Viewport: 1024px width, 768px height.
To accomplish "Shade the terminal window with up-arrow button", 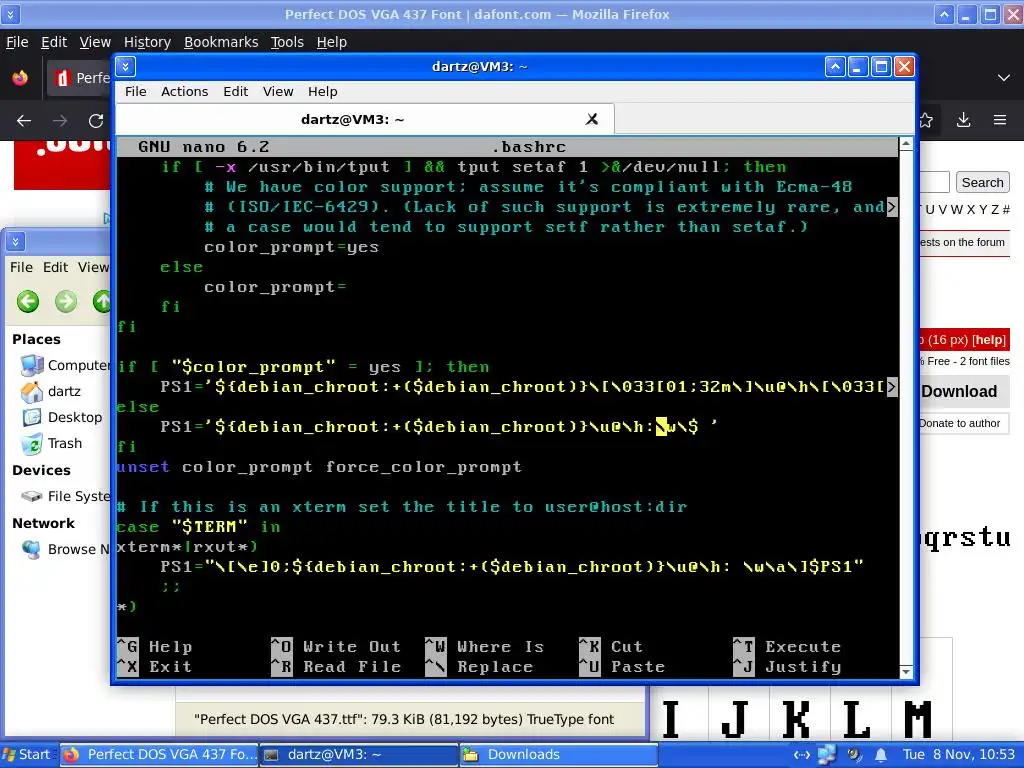I will click(x=835, y=67).
